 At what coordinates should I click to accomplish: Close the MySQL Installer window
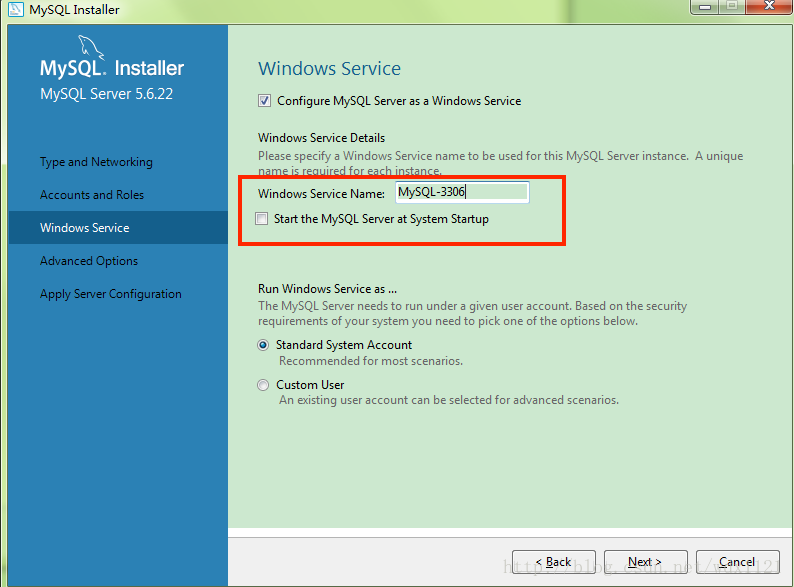[769, 7]
